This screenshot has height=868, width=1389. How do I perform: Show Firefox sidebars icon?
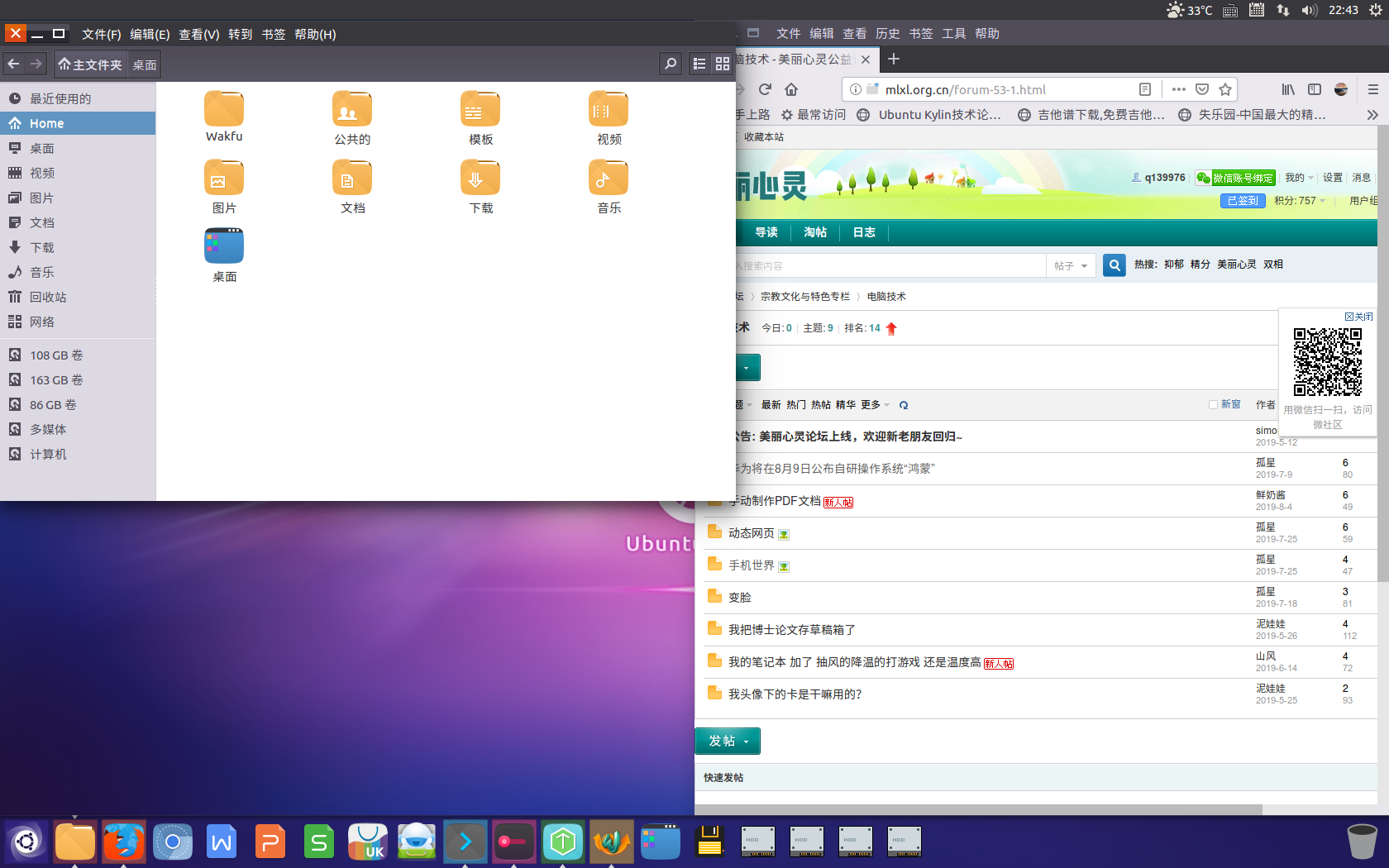pyautogui.click(x=1315, y=89)
